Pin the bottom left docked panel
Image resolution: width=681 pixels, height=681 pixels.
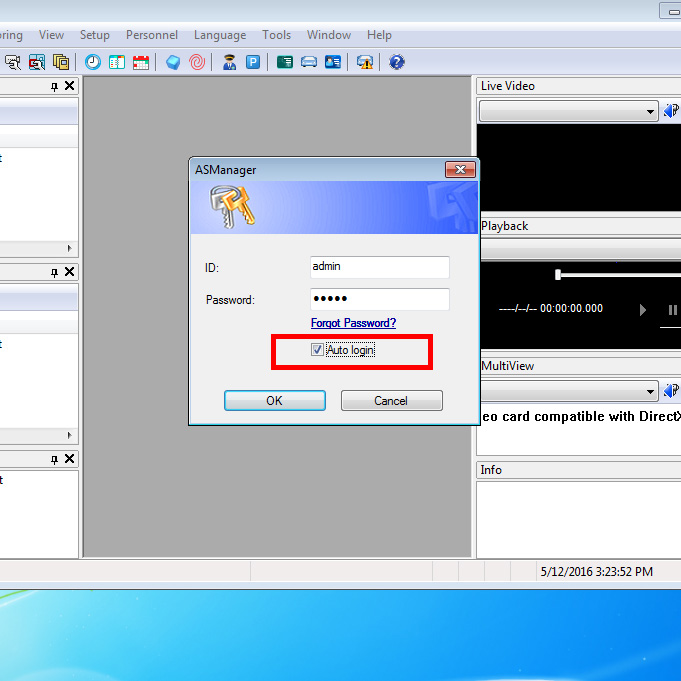54,459
